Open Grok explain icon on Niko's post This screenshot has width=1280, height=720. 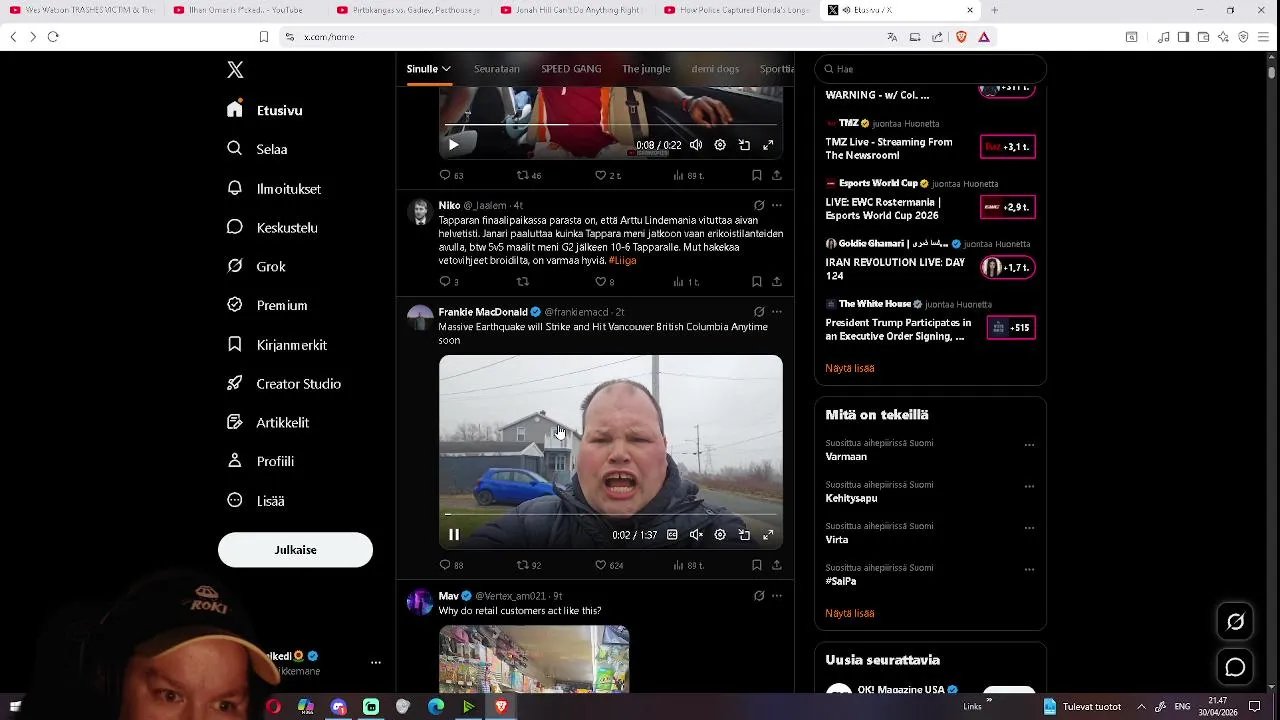759,205
